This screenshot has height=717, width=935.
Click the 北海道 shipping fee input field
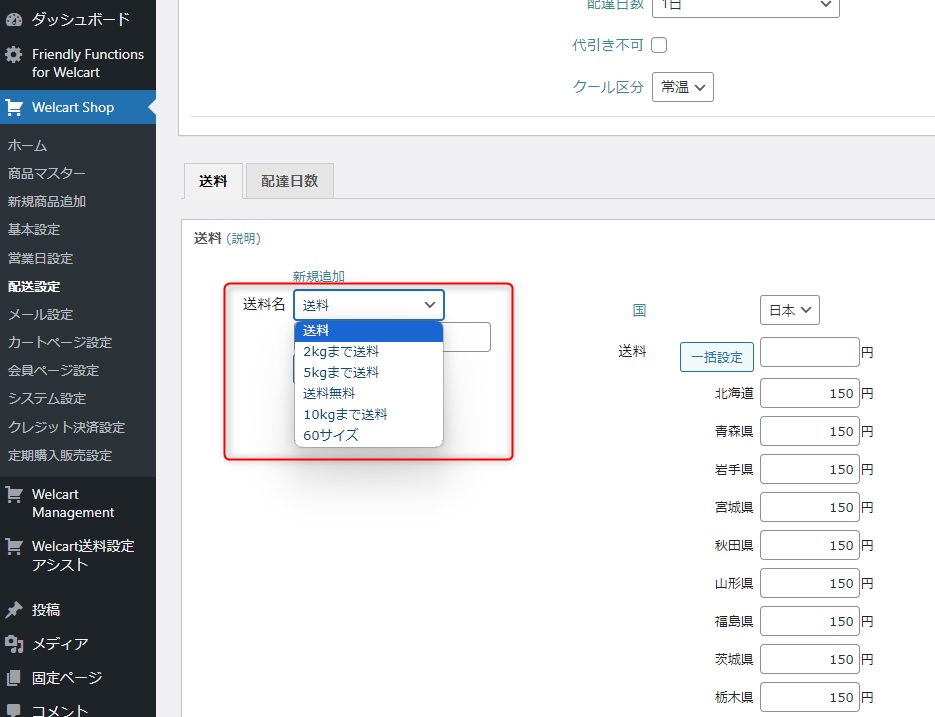809,394
